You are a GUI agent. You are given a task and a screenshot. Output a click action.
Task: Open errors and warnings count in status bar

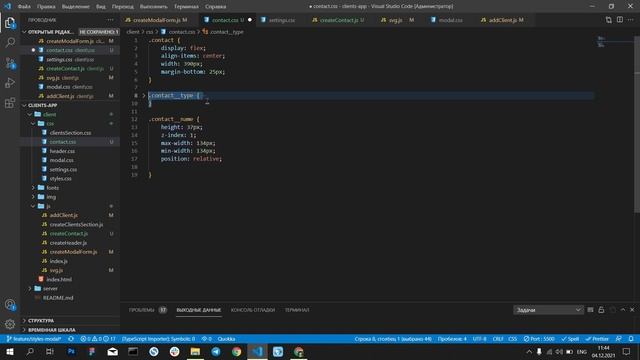(98, 339)
